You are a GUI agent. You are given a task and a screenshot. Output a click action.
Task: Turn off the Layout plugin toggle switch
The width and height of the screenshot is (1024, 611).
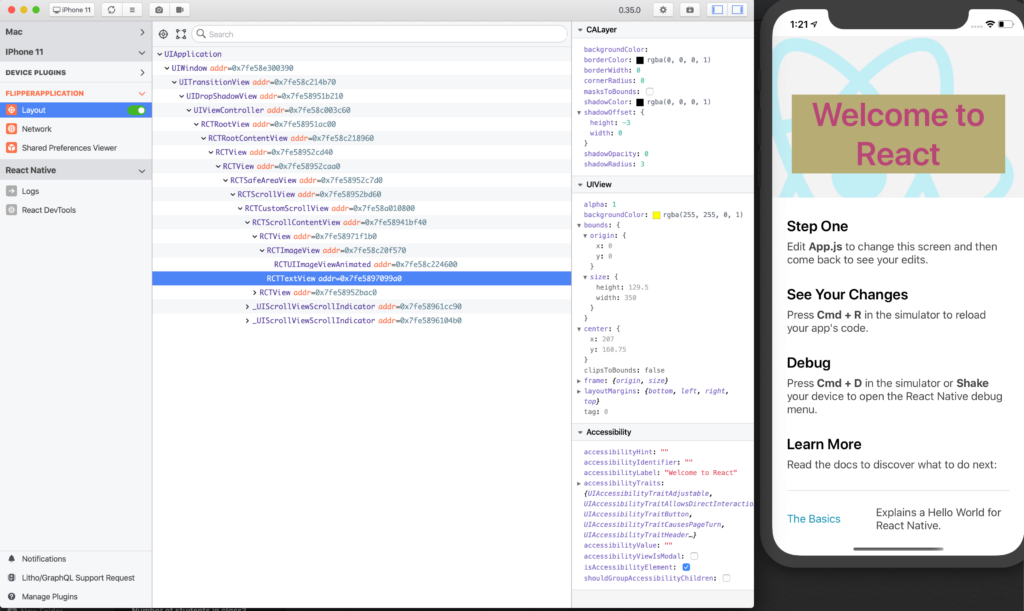136,110
